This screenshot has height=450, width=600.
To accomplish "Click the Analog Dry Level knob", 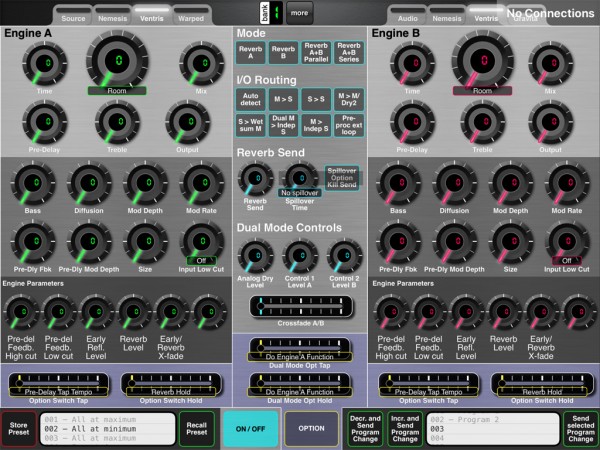I will click(x=256, y=256).
